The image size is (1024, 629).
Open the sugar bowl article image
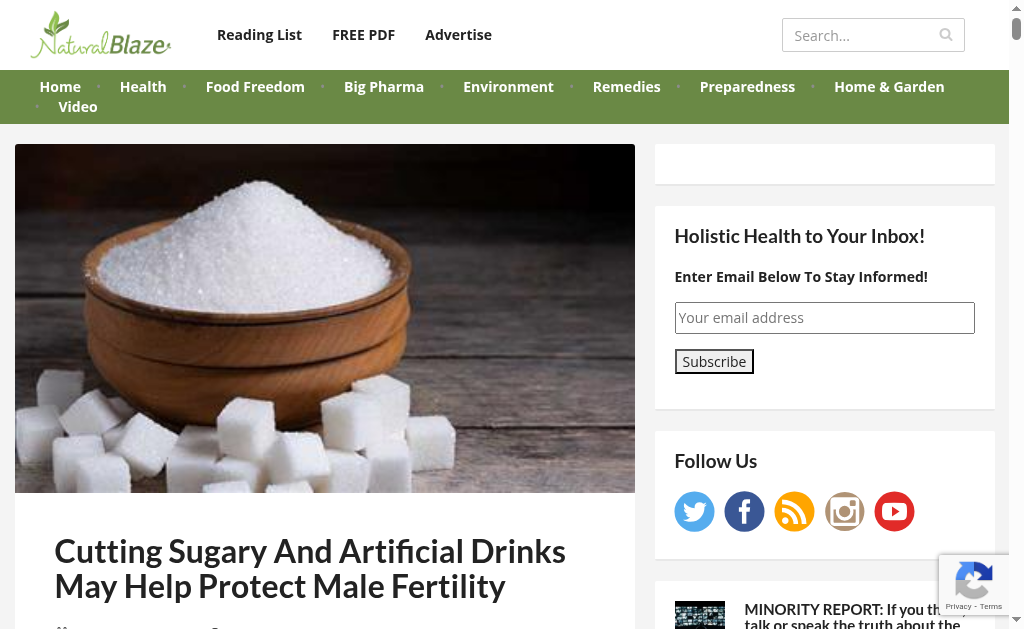325,318
